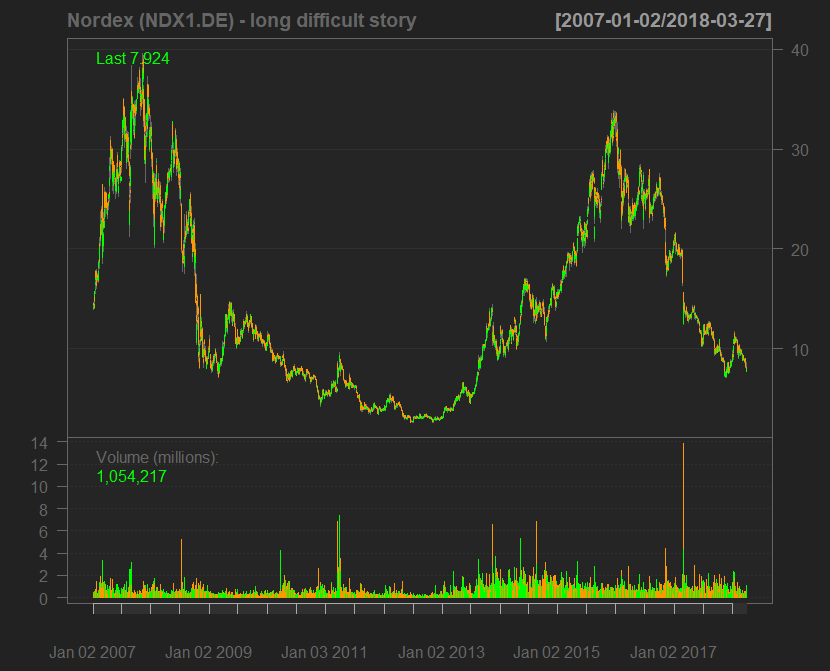The image size is (830, 671).
Task: Select the 'Jan 02 2013' x-axis label
Action: (441, 652)
